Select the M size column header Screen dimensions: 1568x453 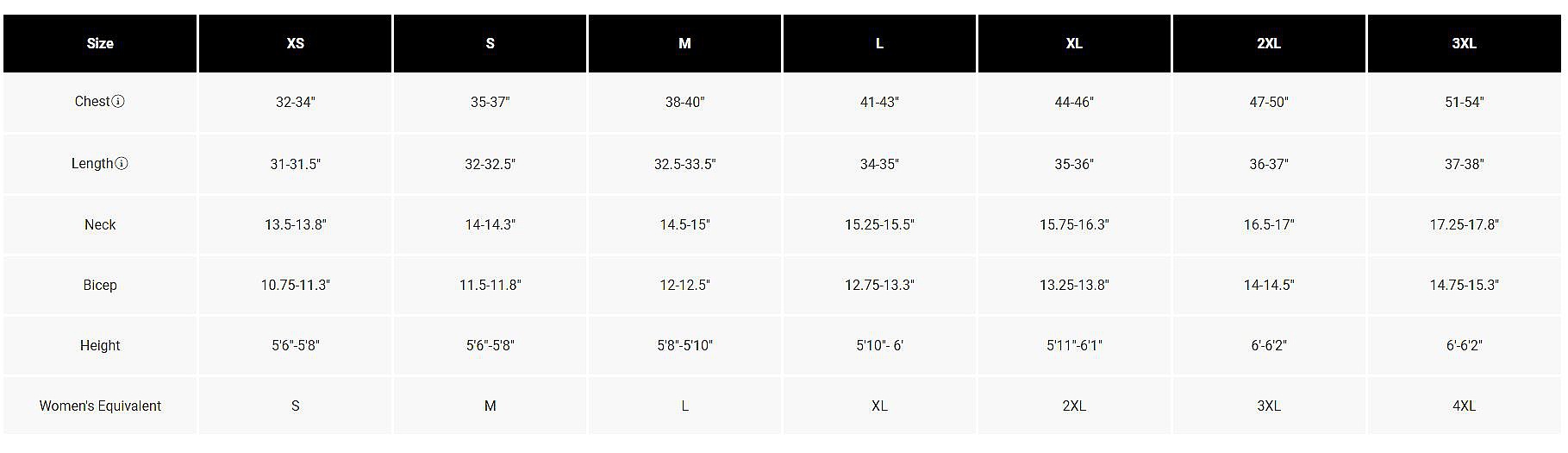tap(684, 43)
